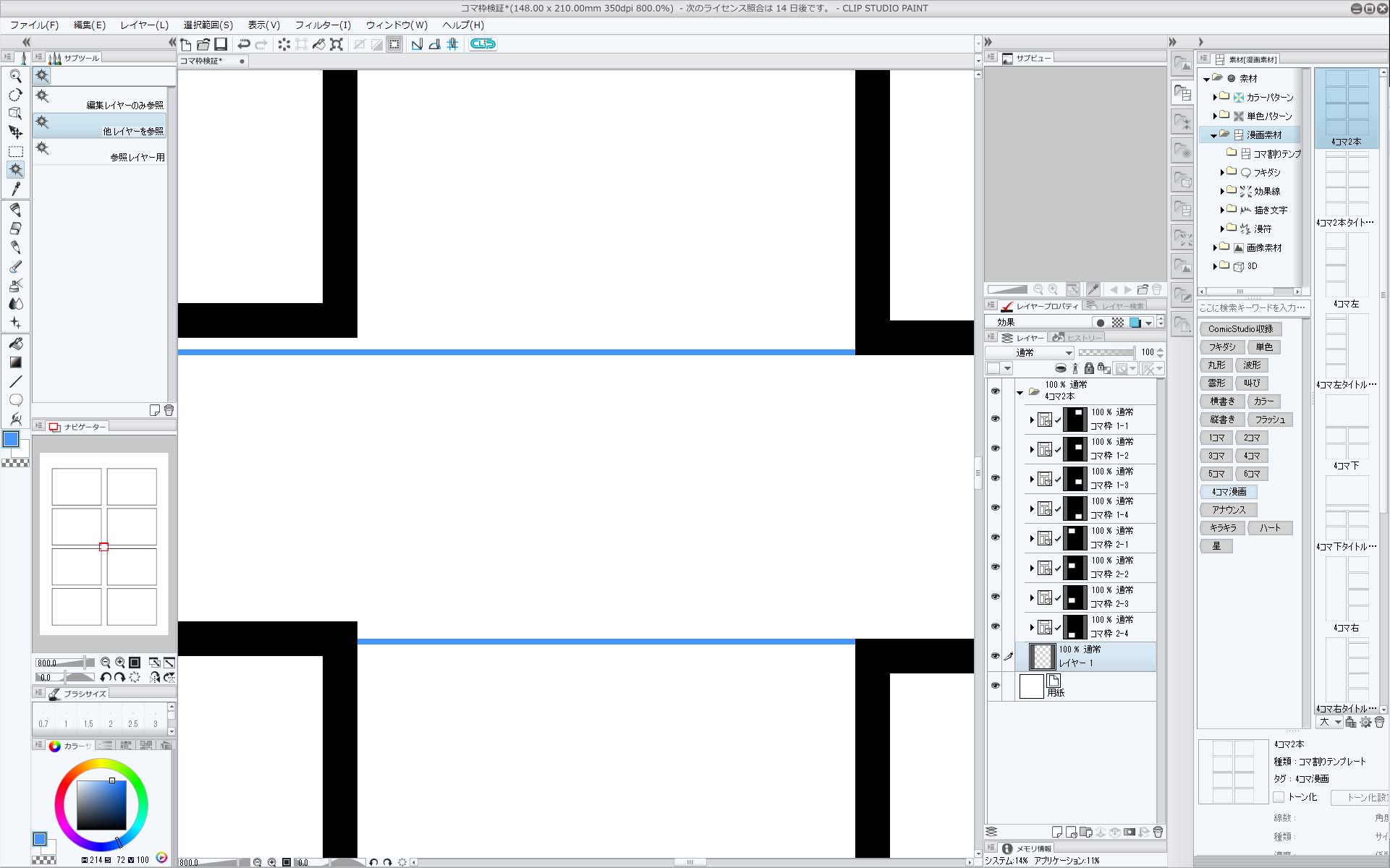Expand the フキダシ material folder

pos(1222,172)
